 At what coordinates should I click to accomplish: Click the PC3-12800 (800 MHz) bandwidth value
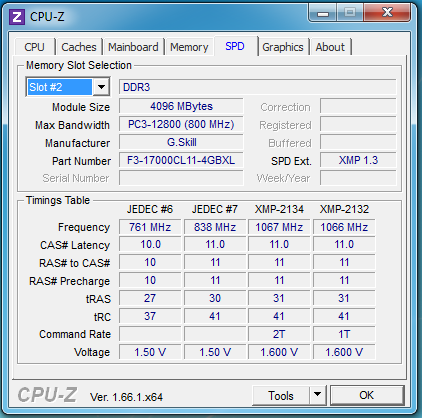[181, 124]
